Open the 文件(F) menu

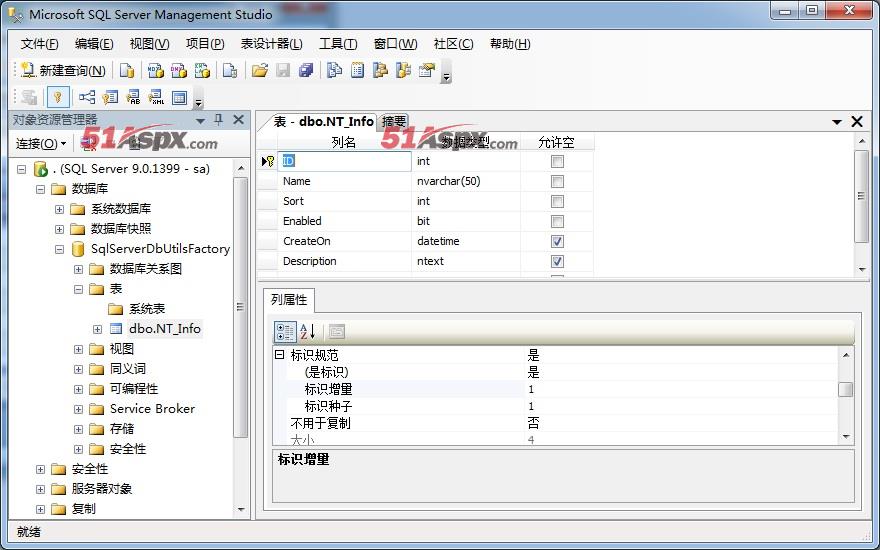click(39, 44)
